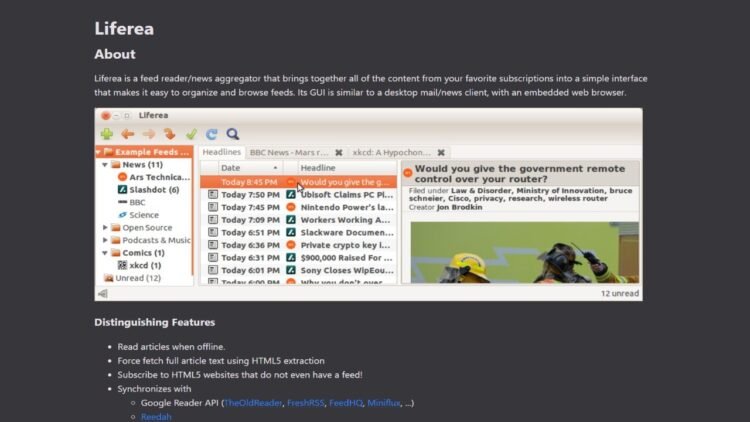The width and height of the screenshot is (750, 422).
Task: Click the green plus new subscription icon
Action: pyautogui.click(x=107, y=134)
